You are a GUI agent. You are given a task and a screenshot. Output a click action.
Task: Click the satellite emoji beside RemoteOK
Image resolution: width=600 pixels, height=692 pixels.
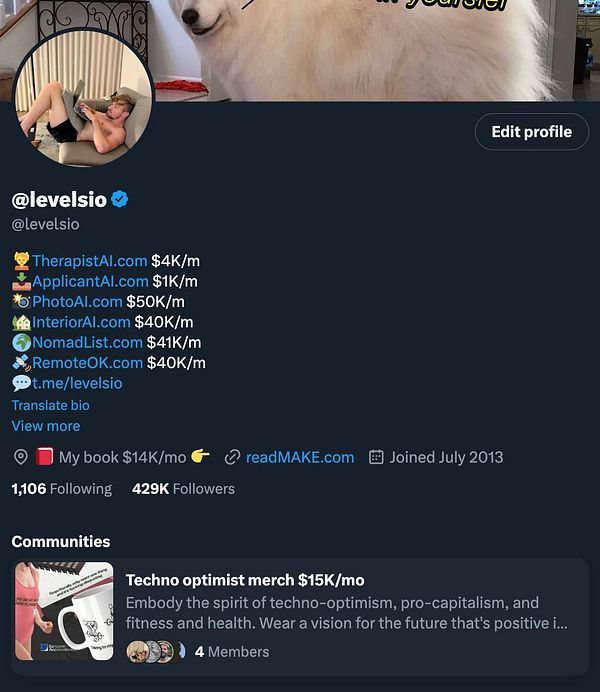pos(22,363)
